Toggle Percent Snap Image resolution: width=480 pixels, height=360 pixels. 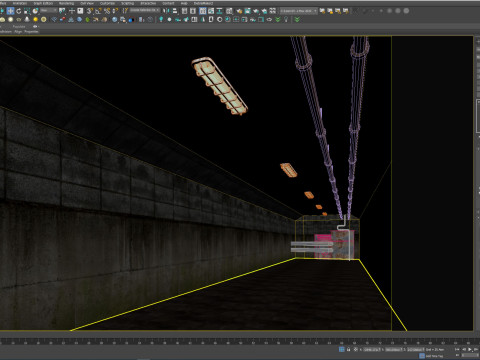point(107,11)
